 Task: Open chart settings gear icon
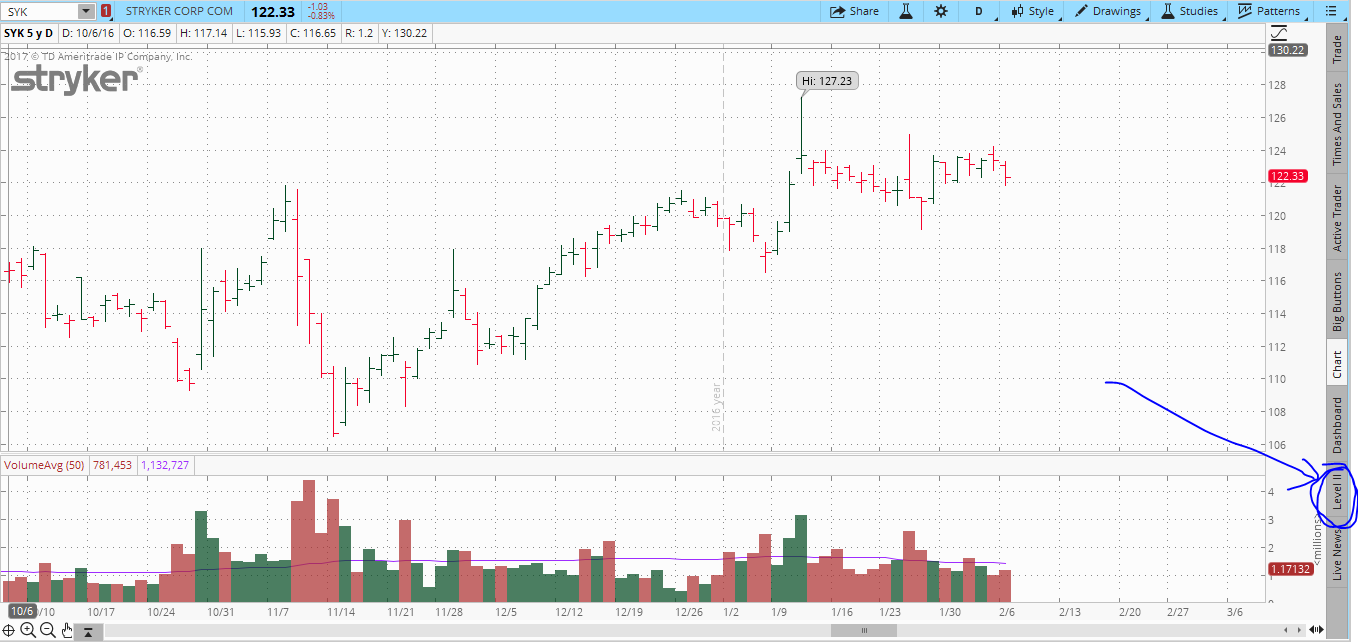coord(941,11)
